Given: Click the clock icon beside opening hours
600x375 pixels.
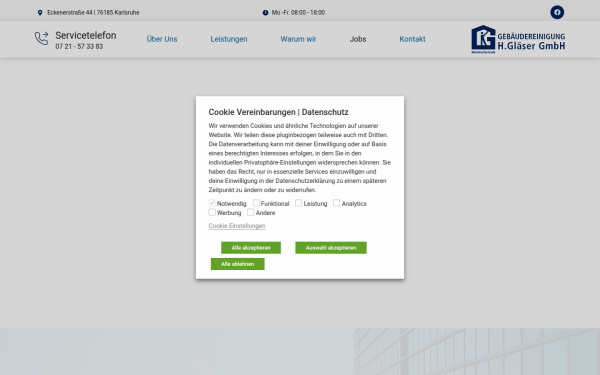Looking at the screenshot, I should click(265, 13).
